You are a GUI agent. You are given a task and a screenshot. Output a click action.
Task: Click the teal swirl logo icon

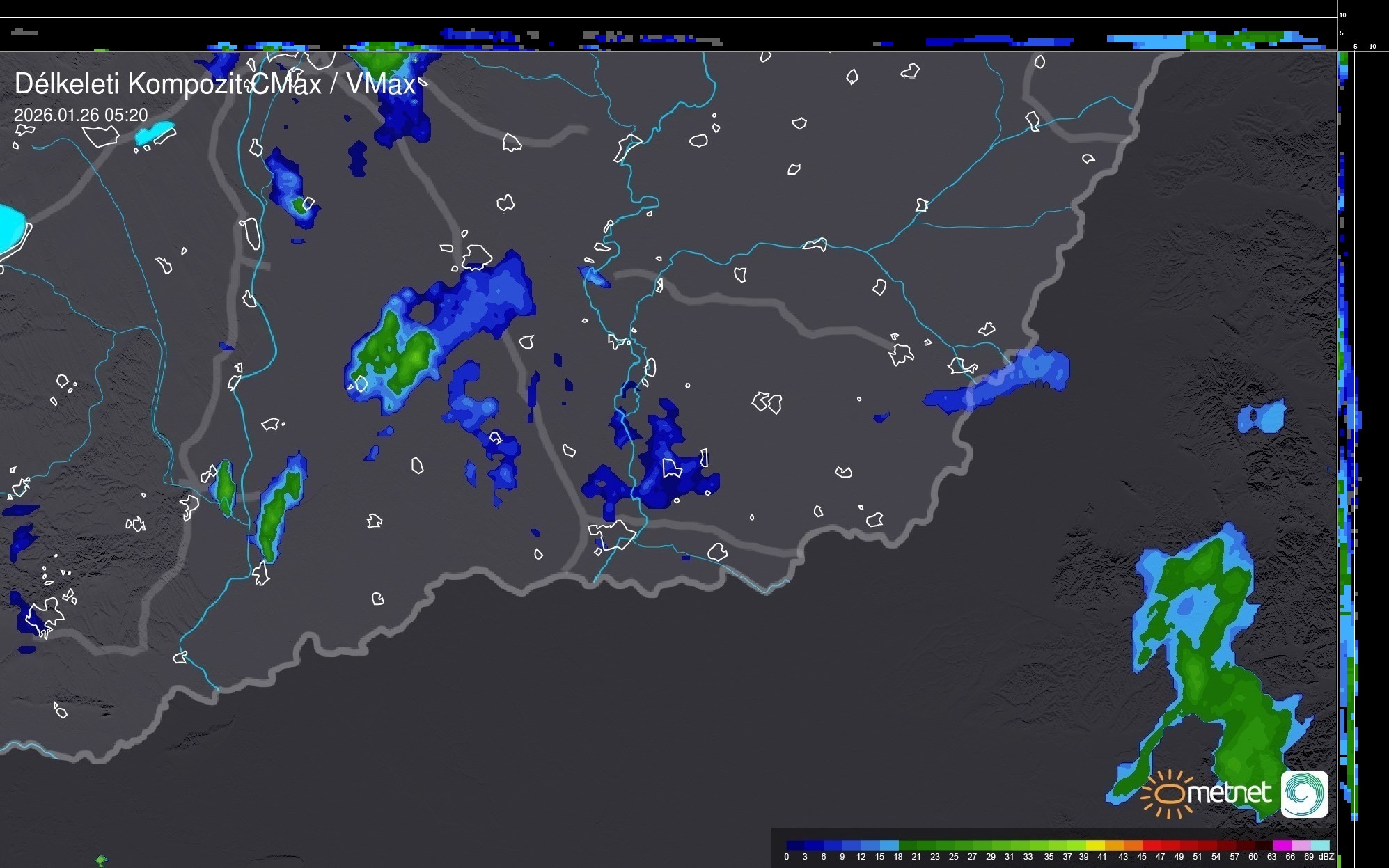1305,794
